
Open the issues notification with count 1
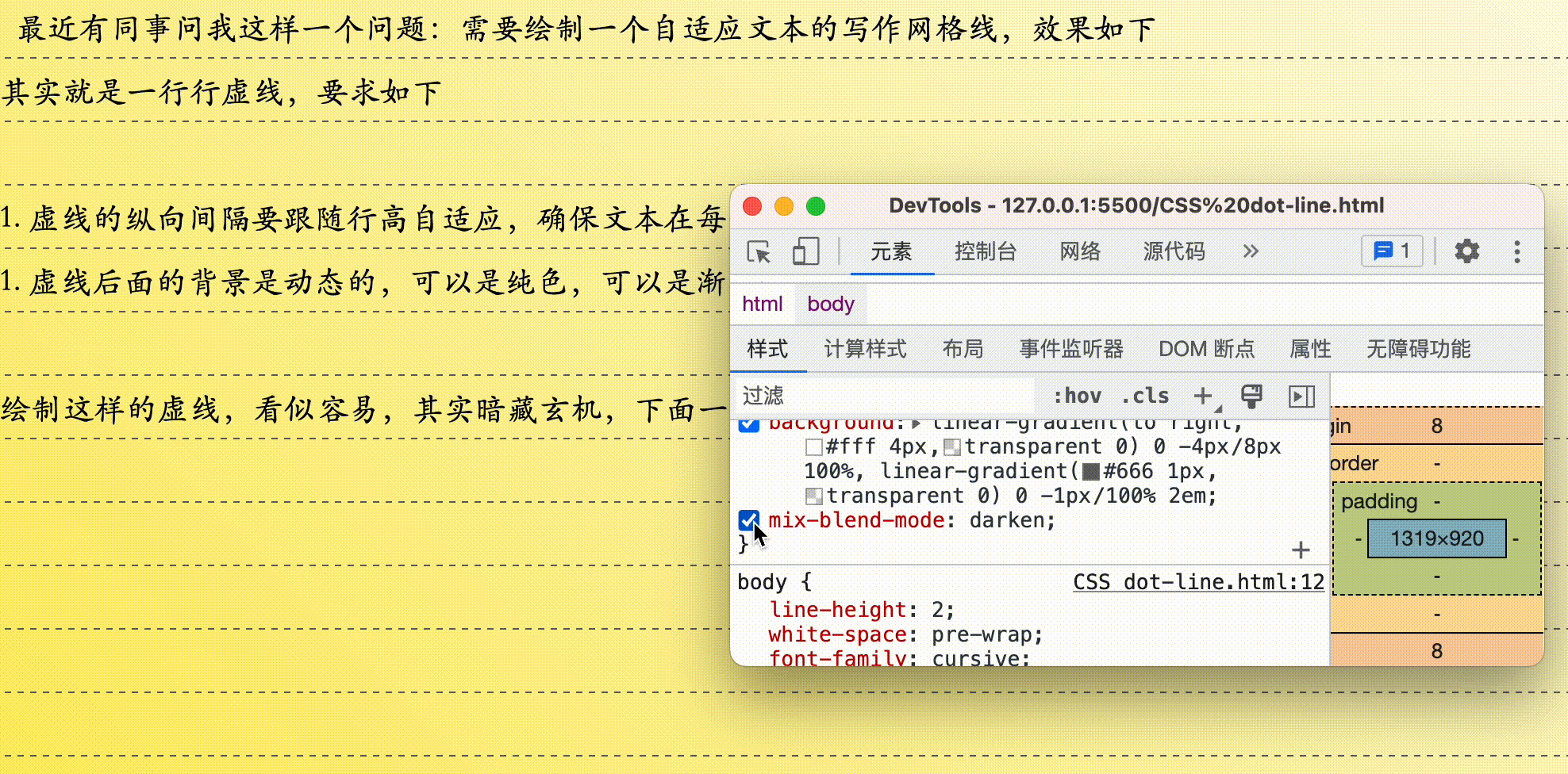click(x=1390, y=251)
